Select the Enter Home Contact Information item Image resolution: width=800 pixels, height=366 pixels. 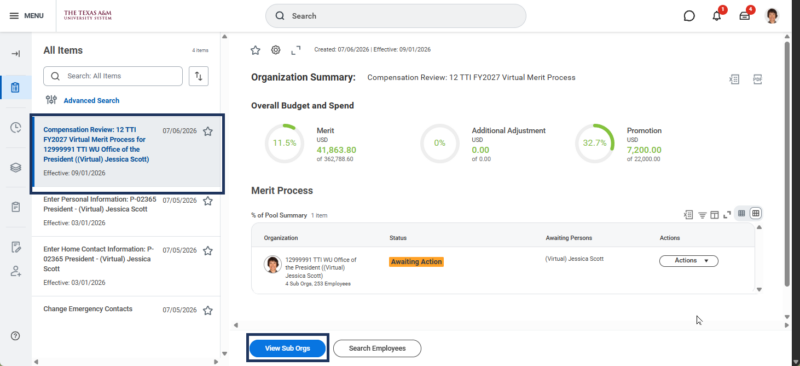(x=126, y=266)
